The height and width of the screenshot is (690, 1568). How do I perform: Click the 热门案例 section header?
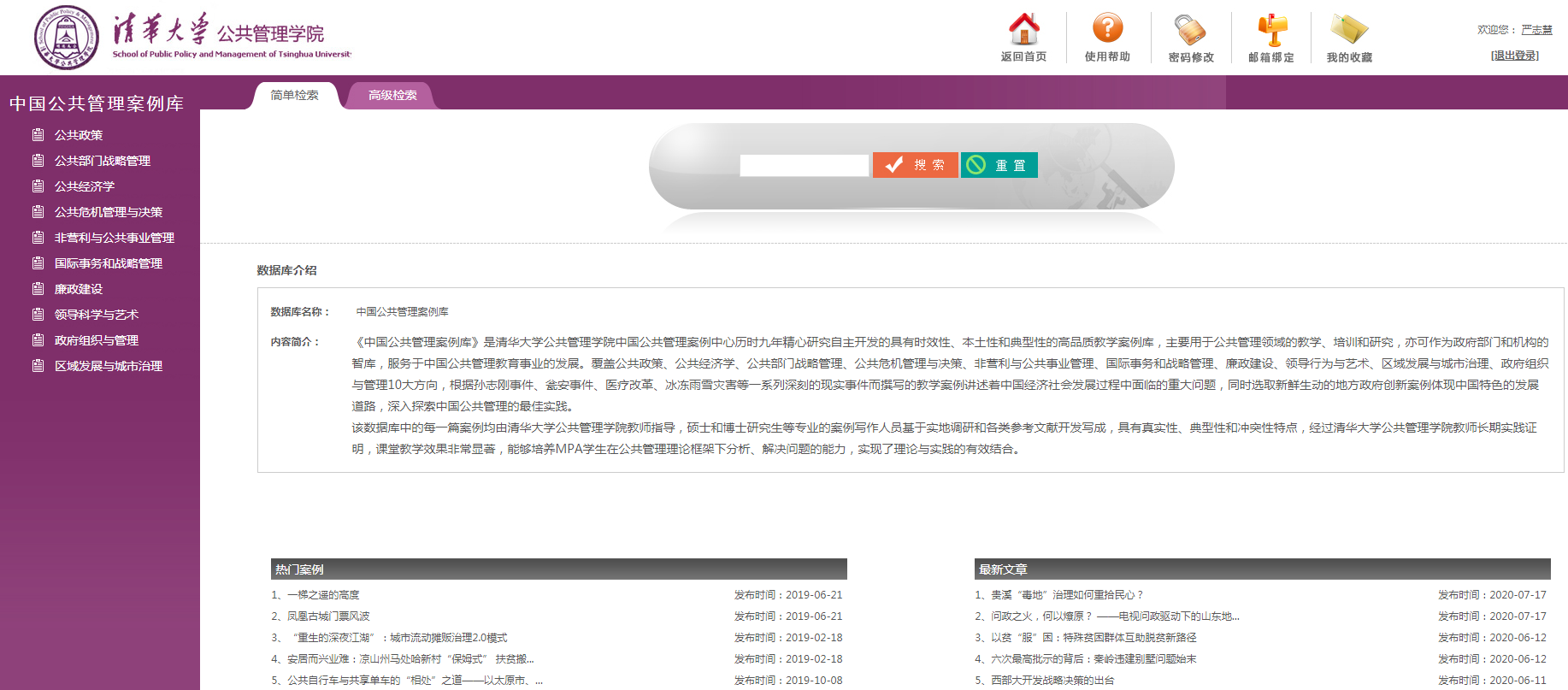559,569
